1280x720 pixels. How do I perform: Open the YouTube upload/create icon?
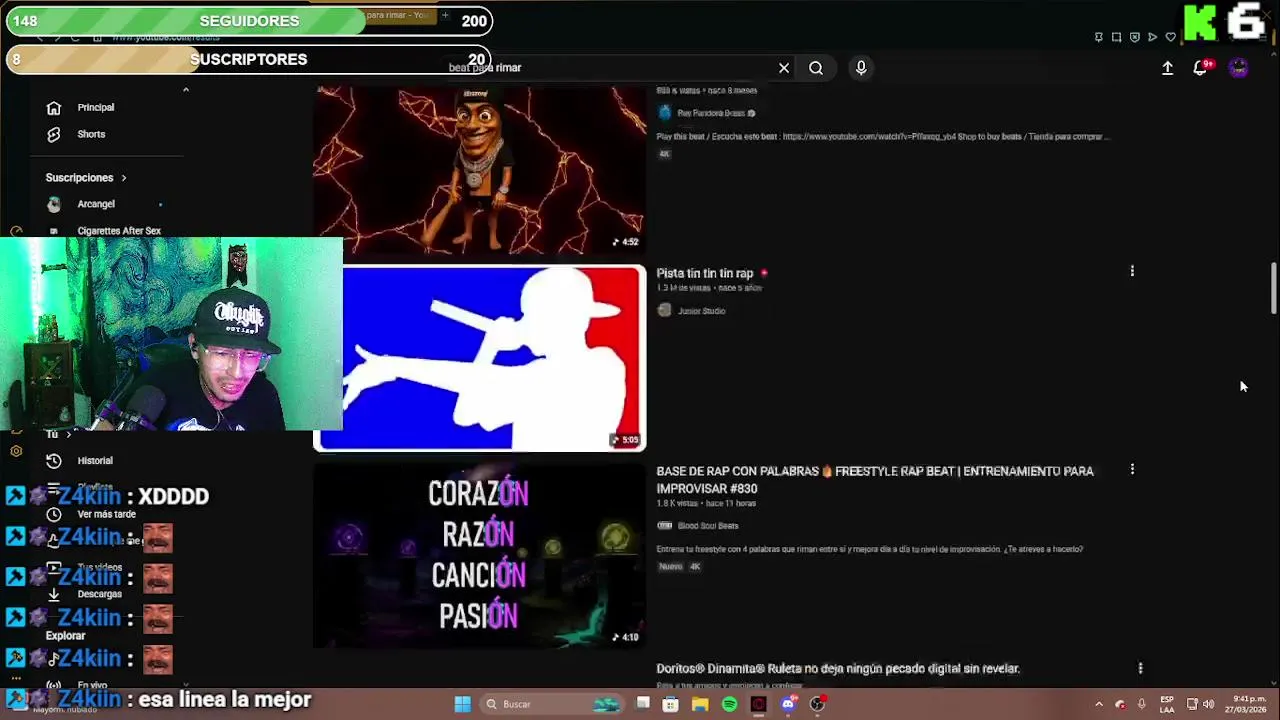click(x=1167, y=68)
